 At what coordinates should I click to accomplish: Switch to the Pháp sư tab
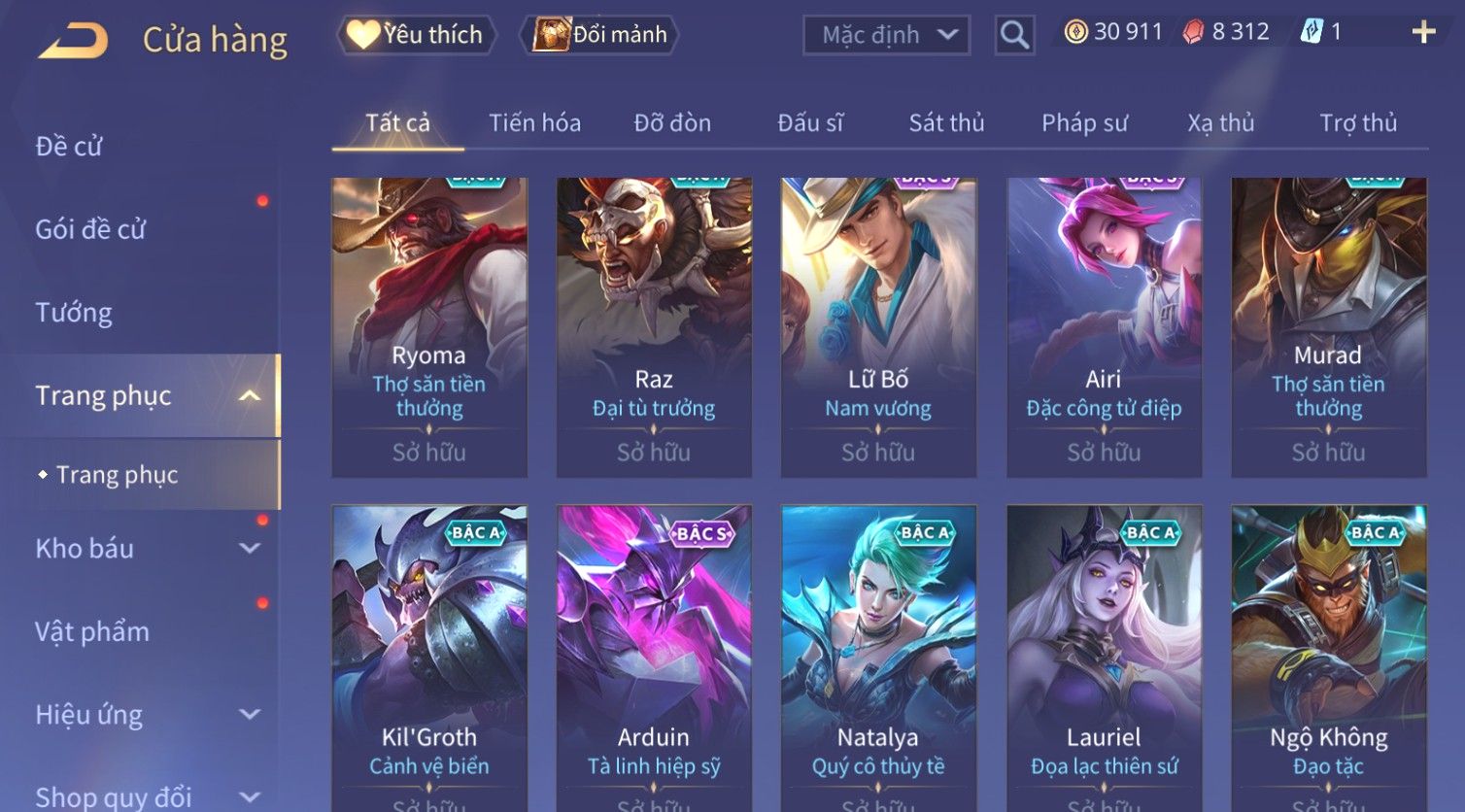coord(1084,123)
